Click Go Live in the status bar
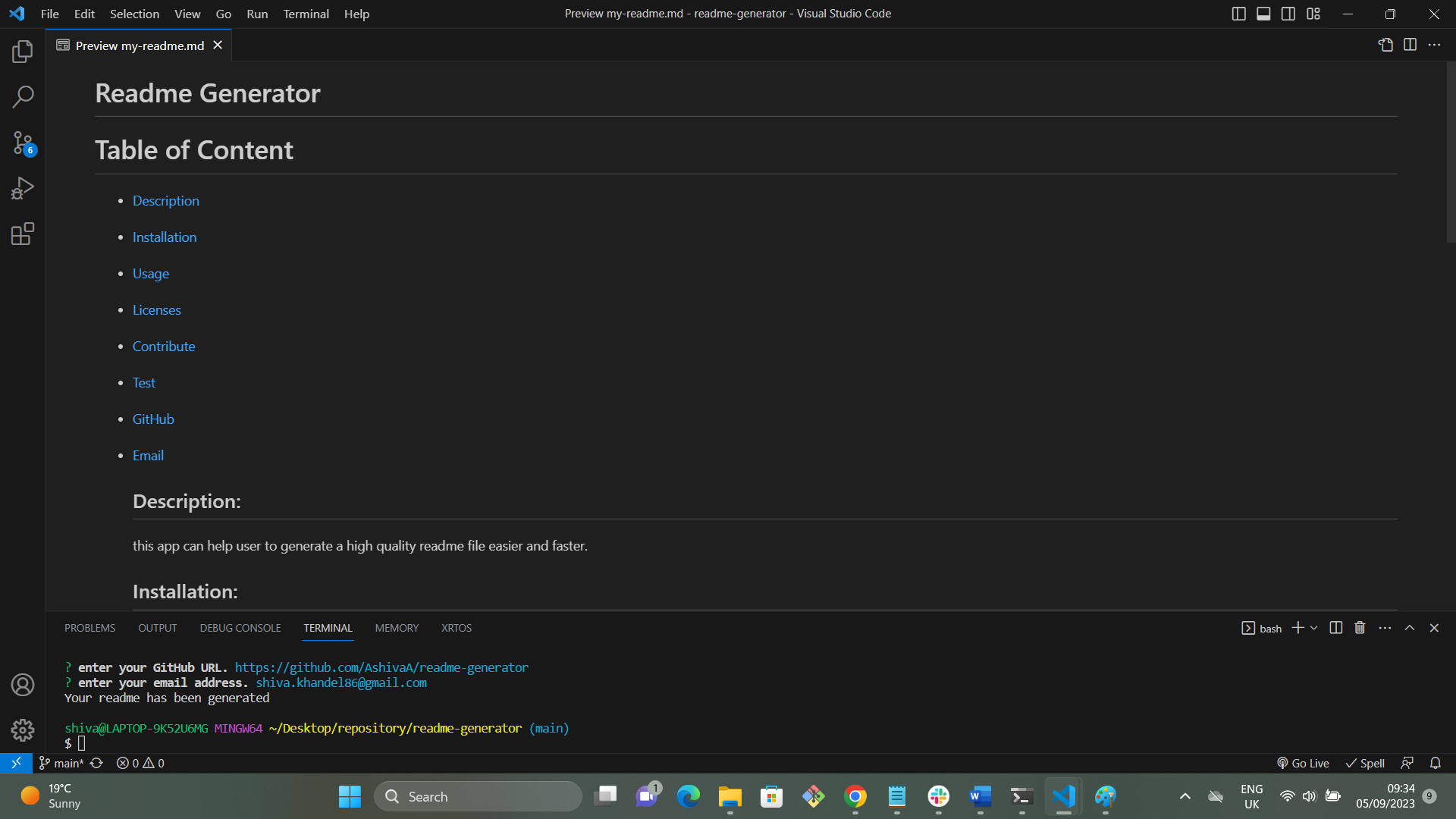 click(1303, 763)
